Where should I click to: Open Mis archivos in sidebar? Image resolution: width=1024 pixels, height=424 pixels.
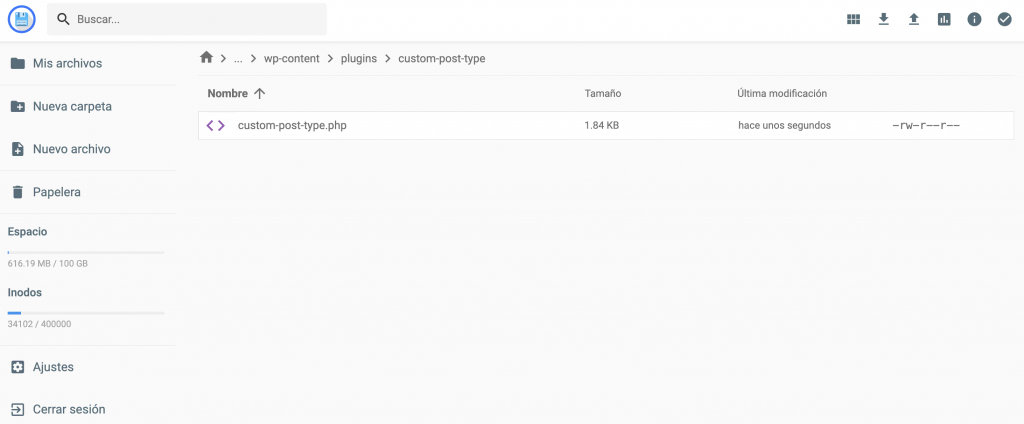[67, 63]
